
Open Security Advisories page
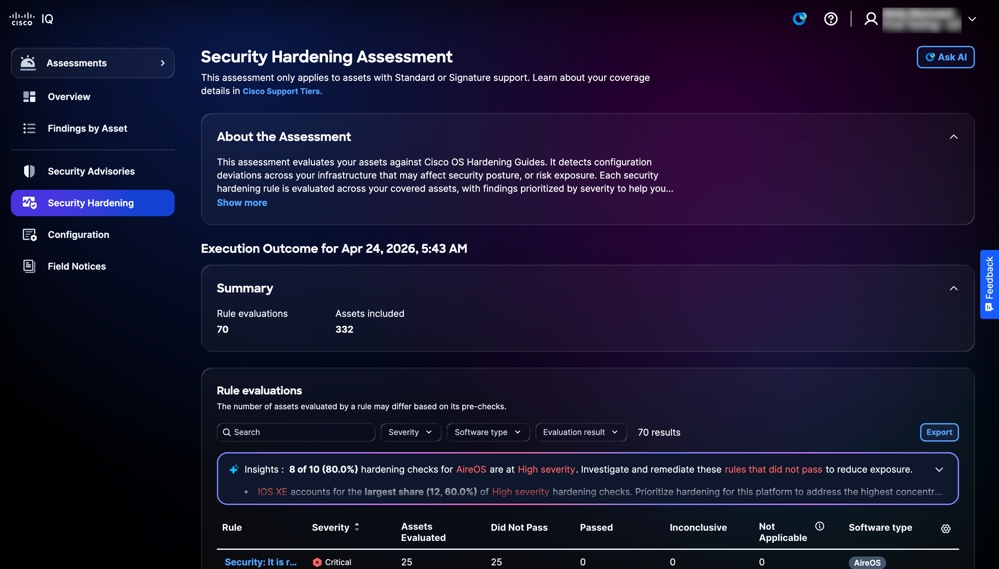coord(91,171)
